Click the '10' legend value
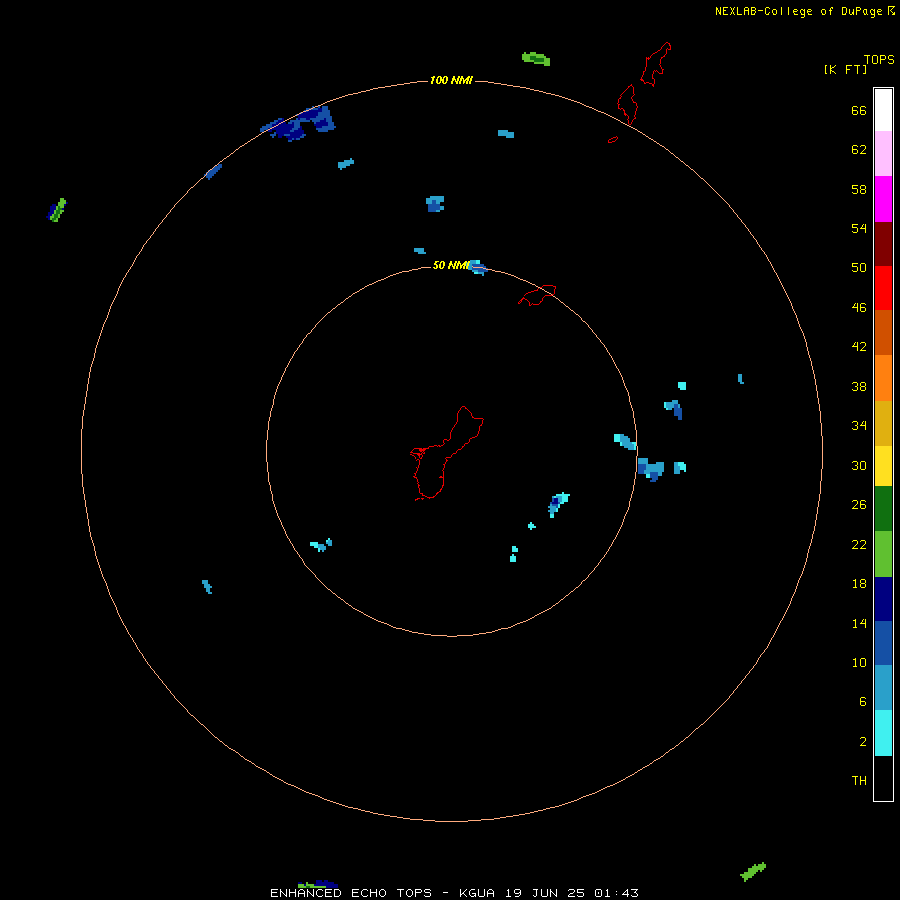Screen dimensions: 900x900 (859, 663)
